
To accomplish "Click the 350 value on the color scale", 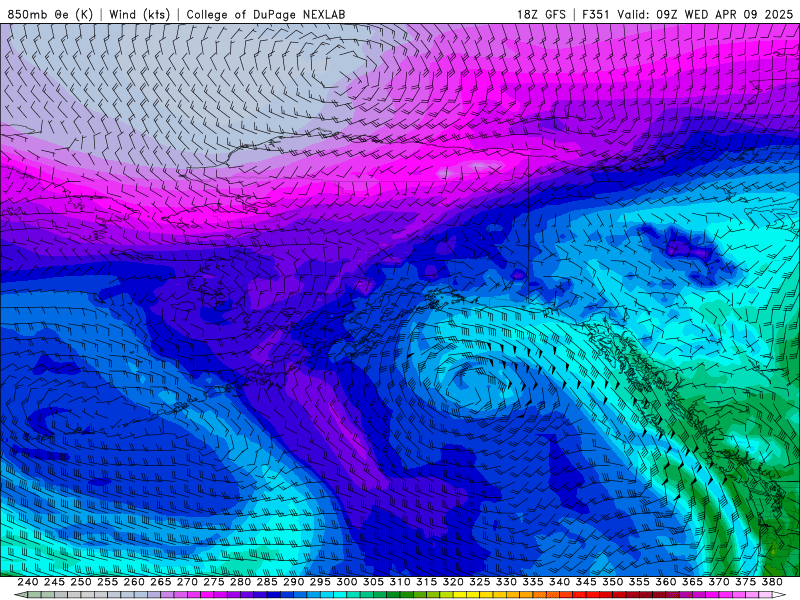I will pos(612,582).
